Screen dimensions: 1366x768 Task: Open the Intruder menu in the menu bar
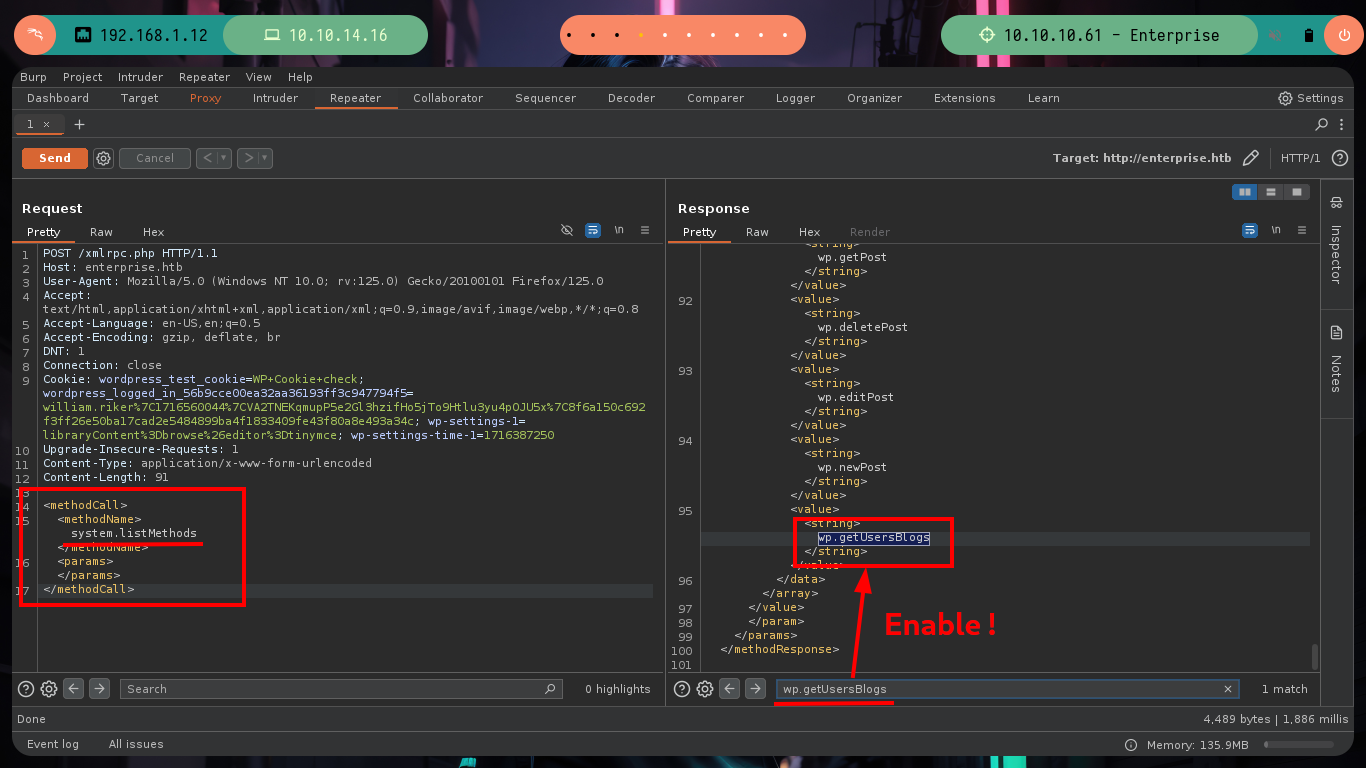tap(141, 77)
